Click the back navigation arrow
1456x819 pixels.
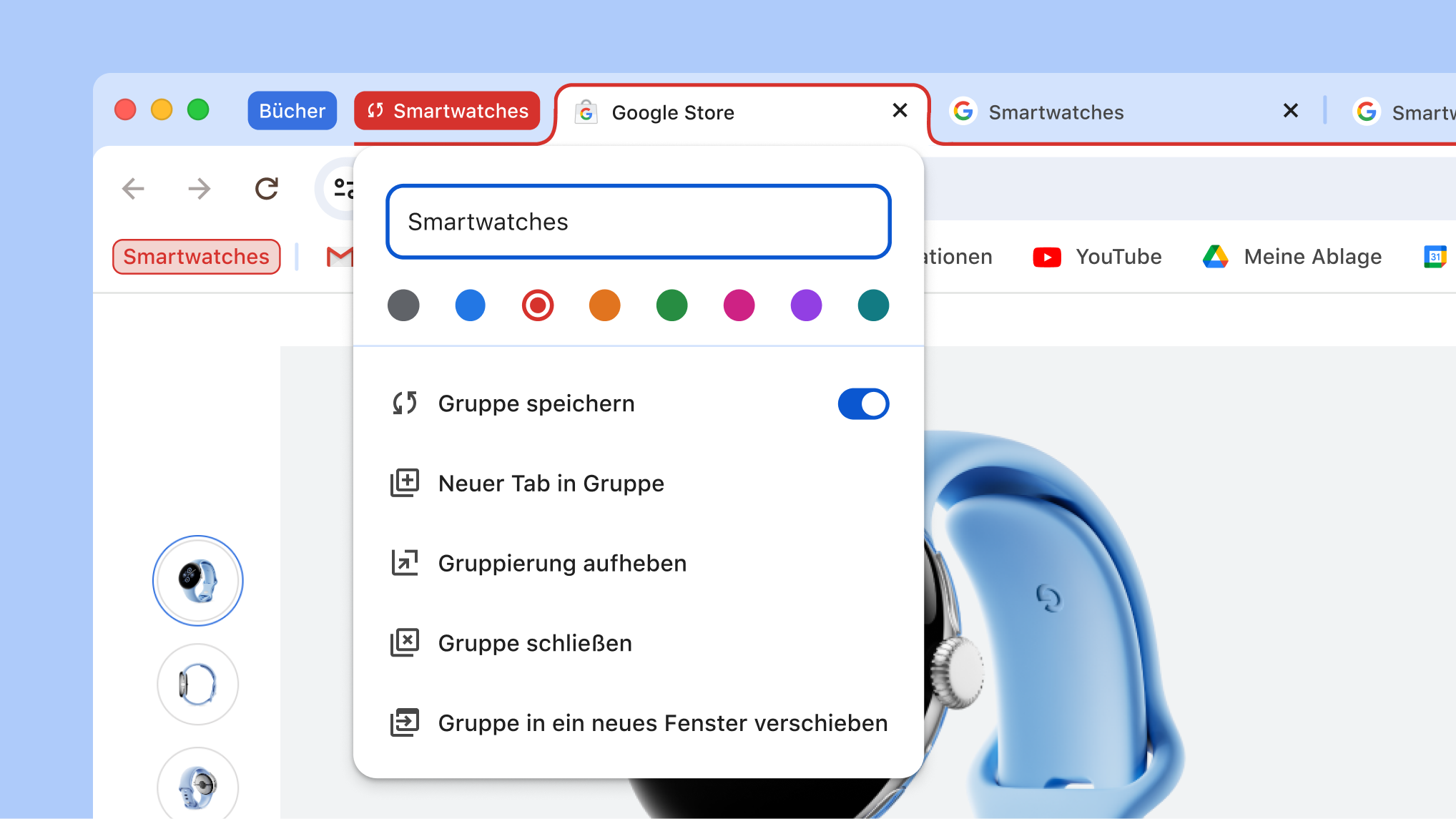(x=132, y=188)
